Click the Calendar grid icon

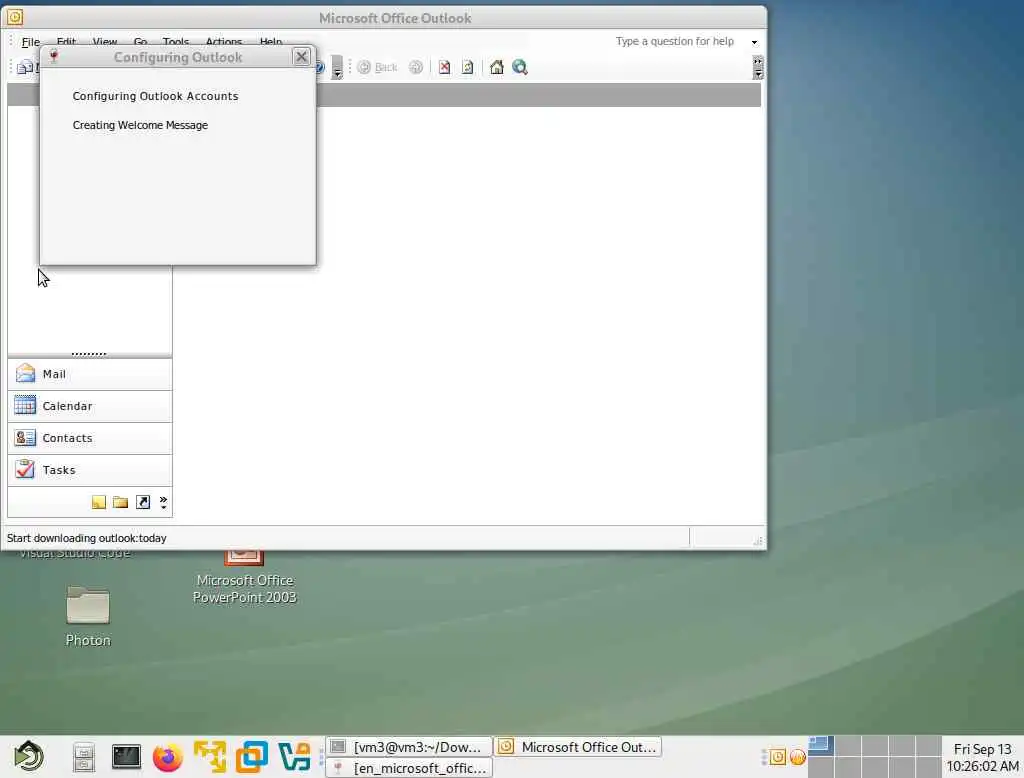25,406
